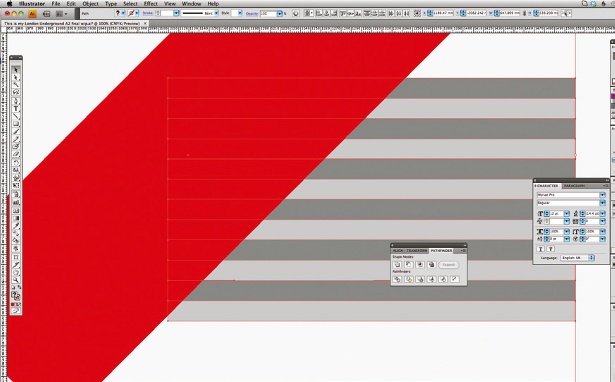Click the Stroke link in control bar
The height and width of the screenshot is (382, 615).
(147, 13)
